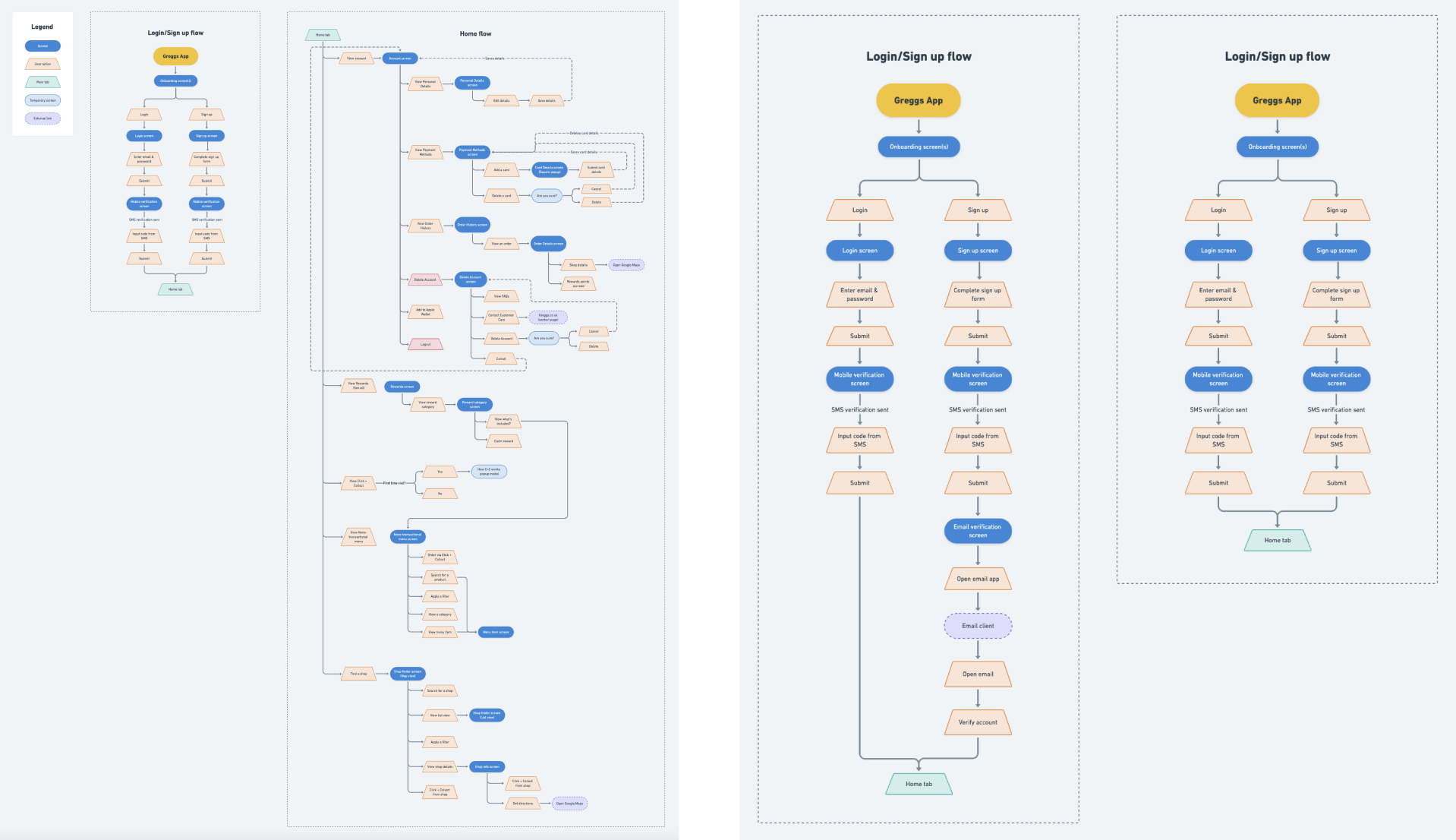Click the 'User action' legend shape
The width and height of the screenshot is (1456, 840).
(43, 65)
